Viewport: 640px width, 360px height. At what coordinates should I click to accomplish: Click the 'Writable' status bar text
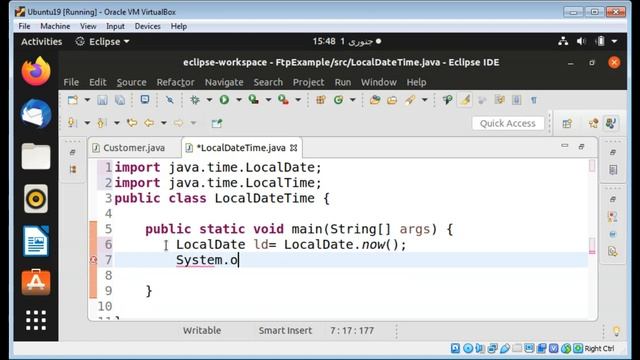click(202, 331)
